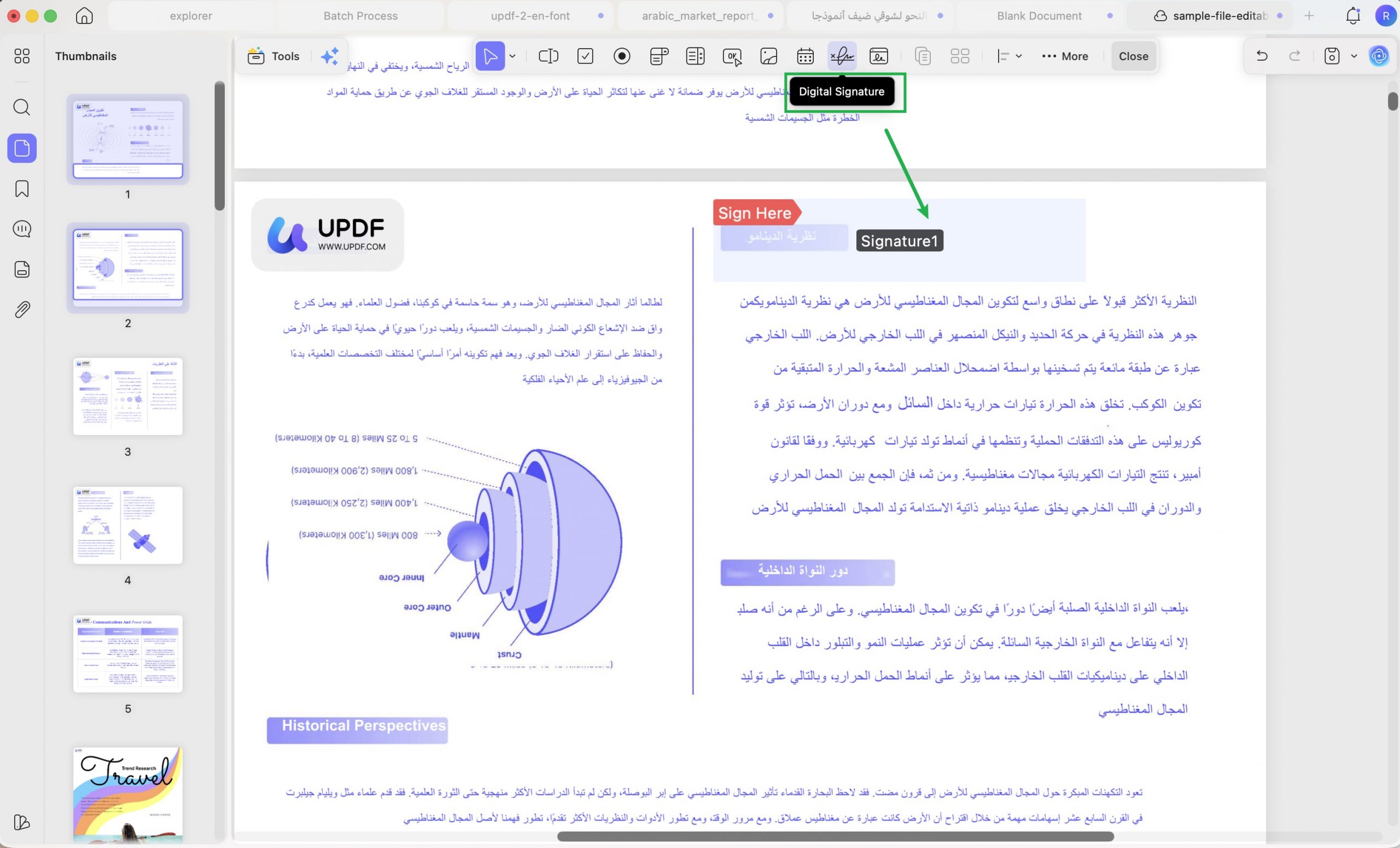
Task: Open the Comments panel
Action: pyautogui.click(x=21, y=229)
